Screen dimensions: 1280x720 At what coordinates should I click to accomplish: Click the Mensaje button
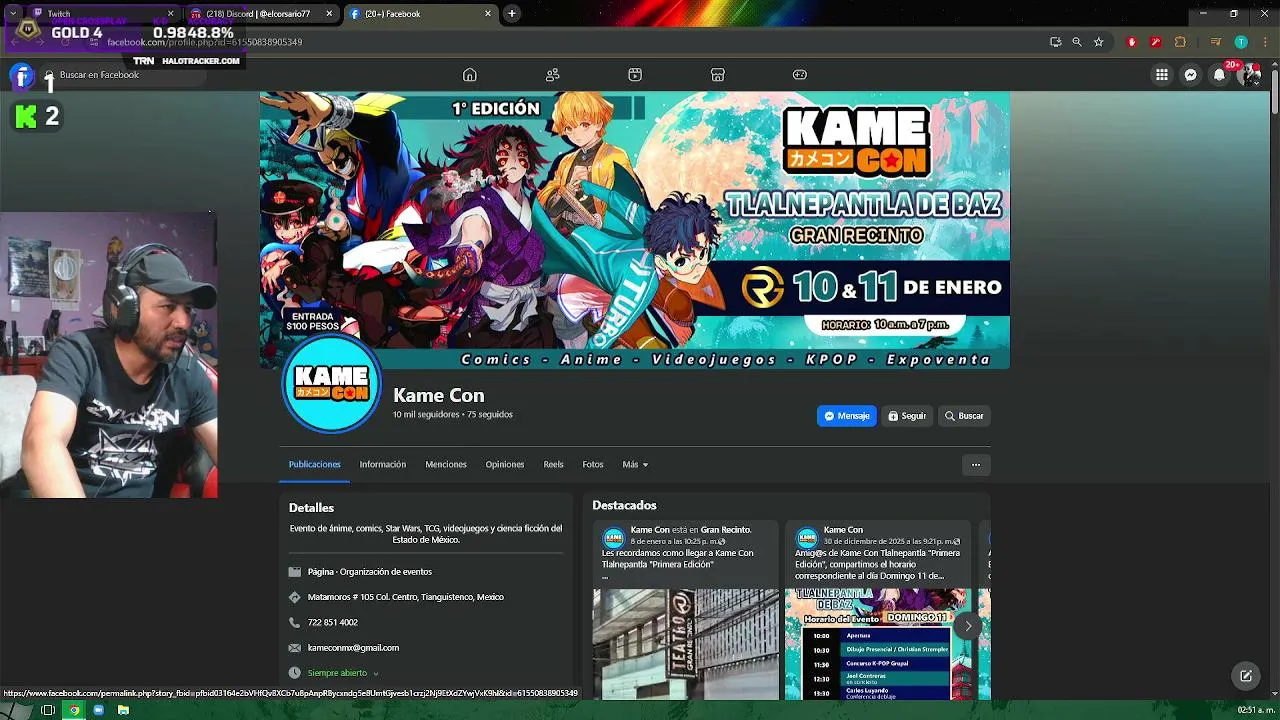tap(847, 416)
